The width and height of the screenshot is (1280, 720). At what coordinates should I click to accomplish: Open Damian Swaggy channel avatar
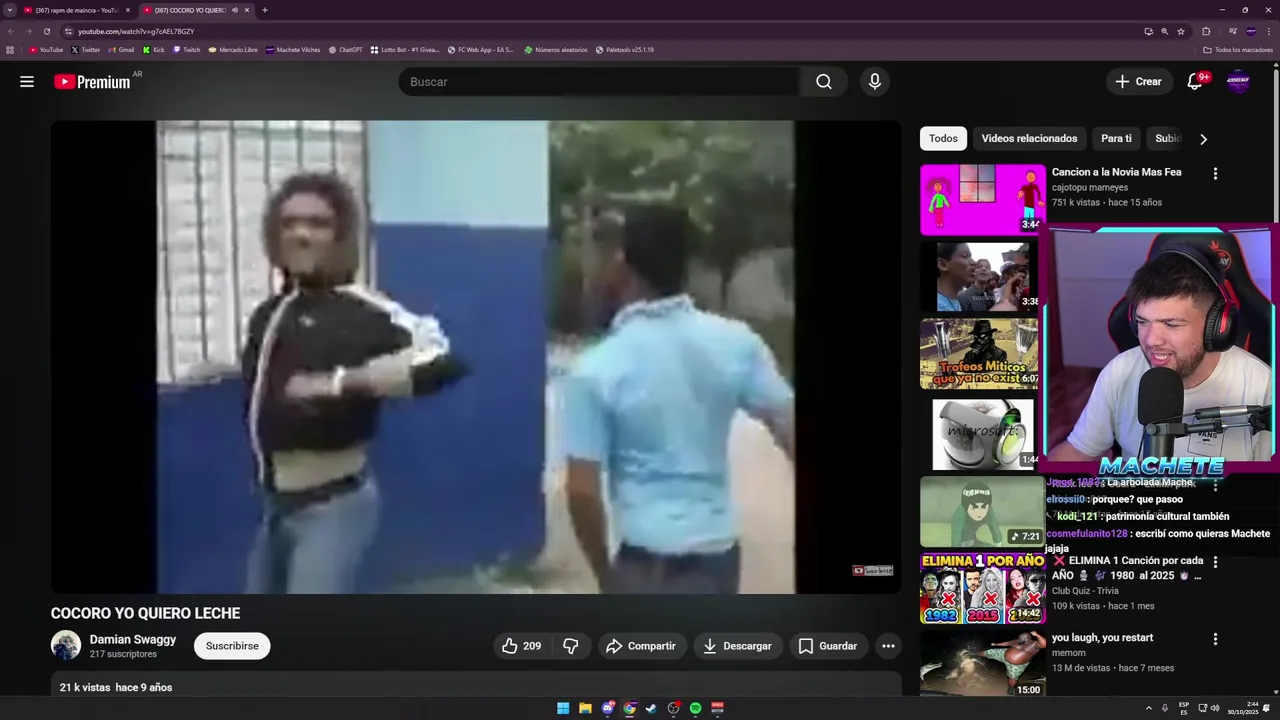[66, 646]
